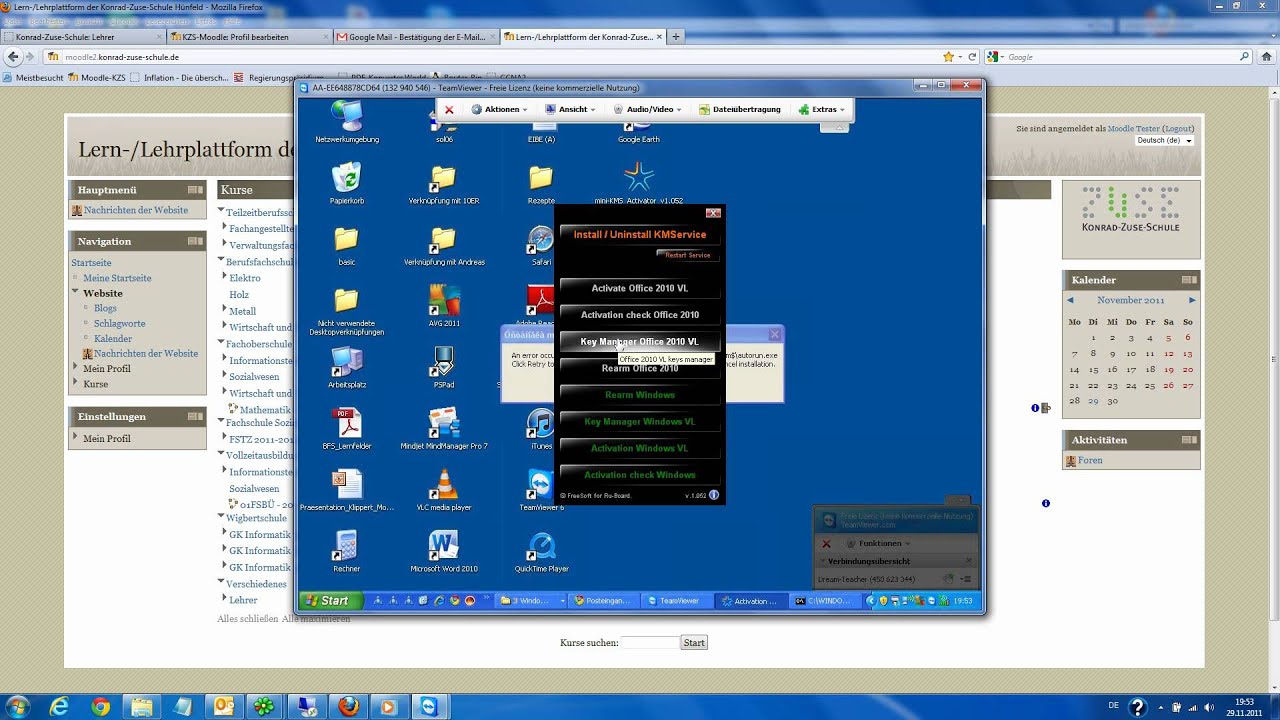The height and width of the screenshot is (720, 1280).
Task: Open the Foren link under Aktivitäten
Action: (x=1090, y=461)
